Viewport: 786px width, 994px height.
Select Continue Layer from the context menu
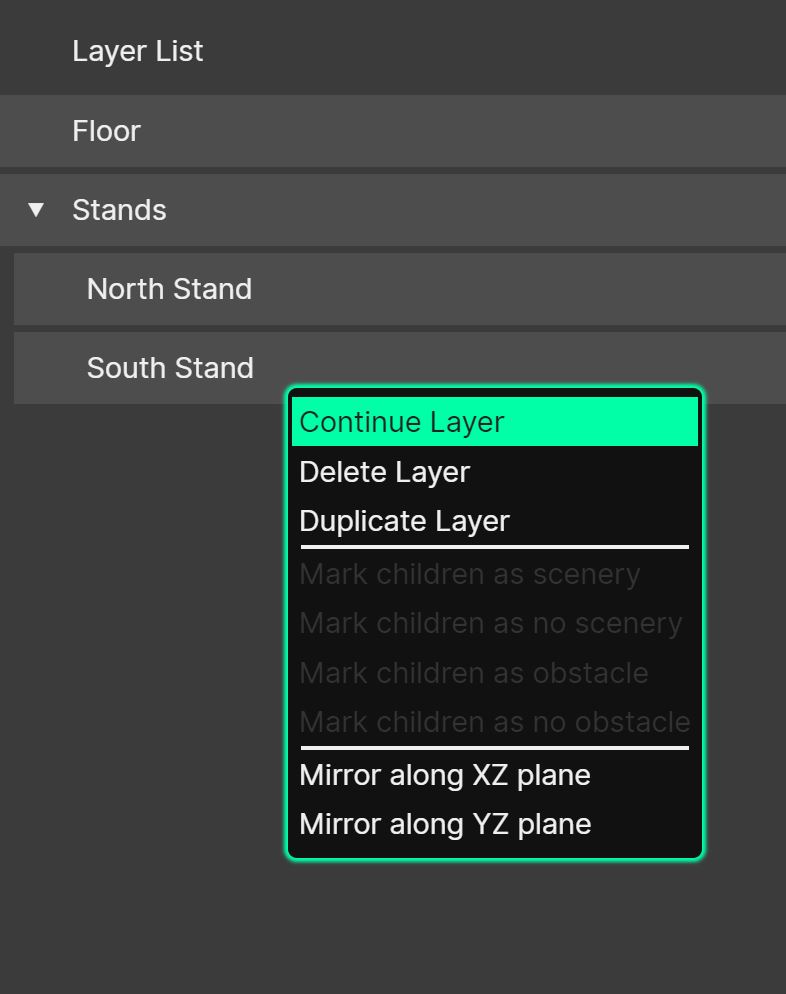click(x=402, y=421)
